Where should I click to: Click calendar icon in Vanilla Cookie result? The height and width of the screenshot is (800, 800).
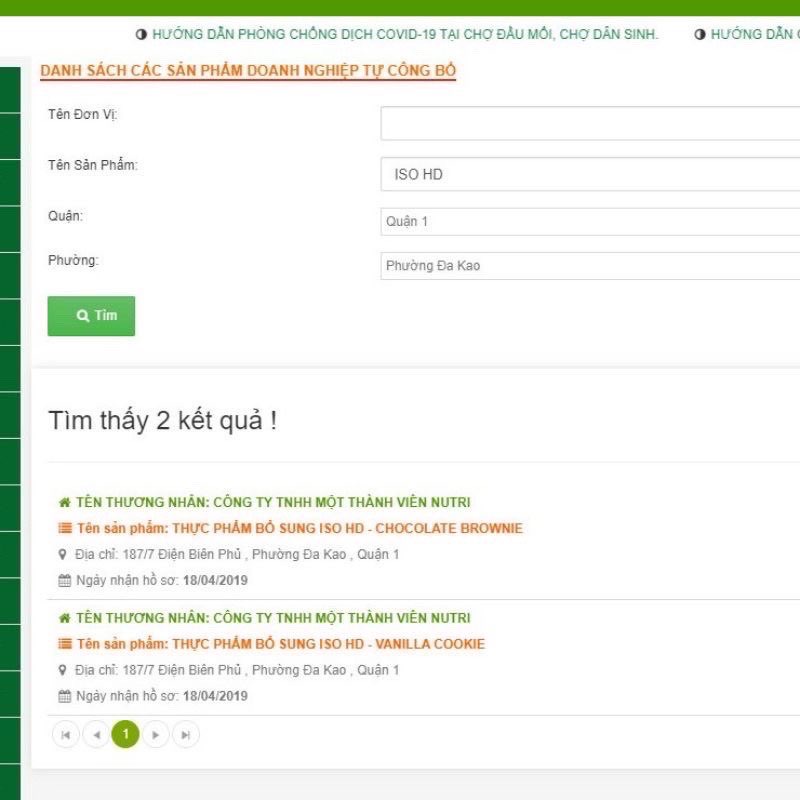tap(65, 696)
